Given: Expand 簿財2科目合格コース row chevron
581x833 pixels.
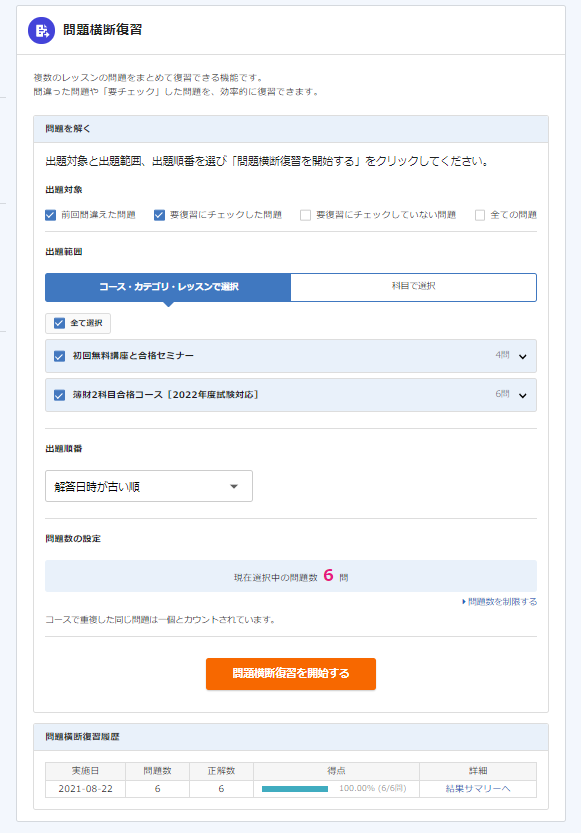Looking at the screenshot, I should click(523, 395).
